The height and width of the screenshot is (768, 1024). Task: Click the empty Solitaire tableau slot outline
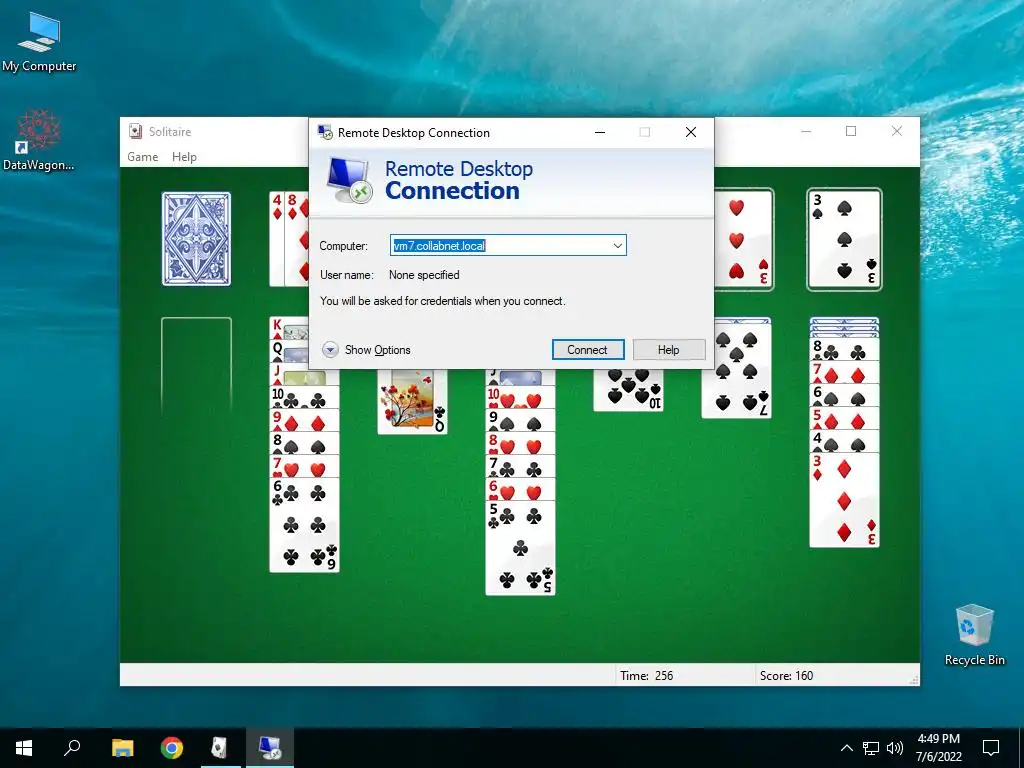tap(197, 366)
